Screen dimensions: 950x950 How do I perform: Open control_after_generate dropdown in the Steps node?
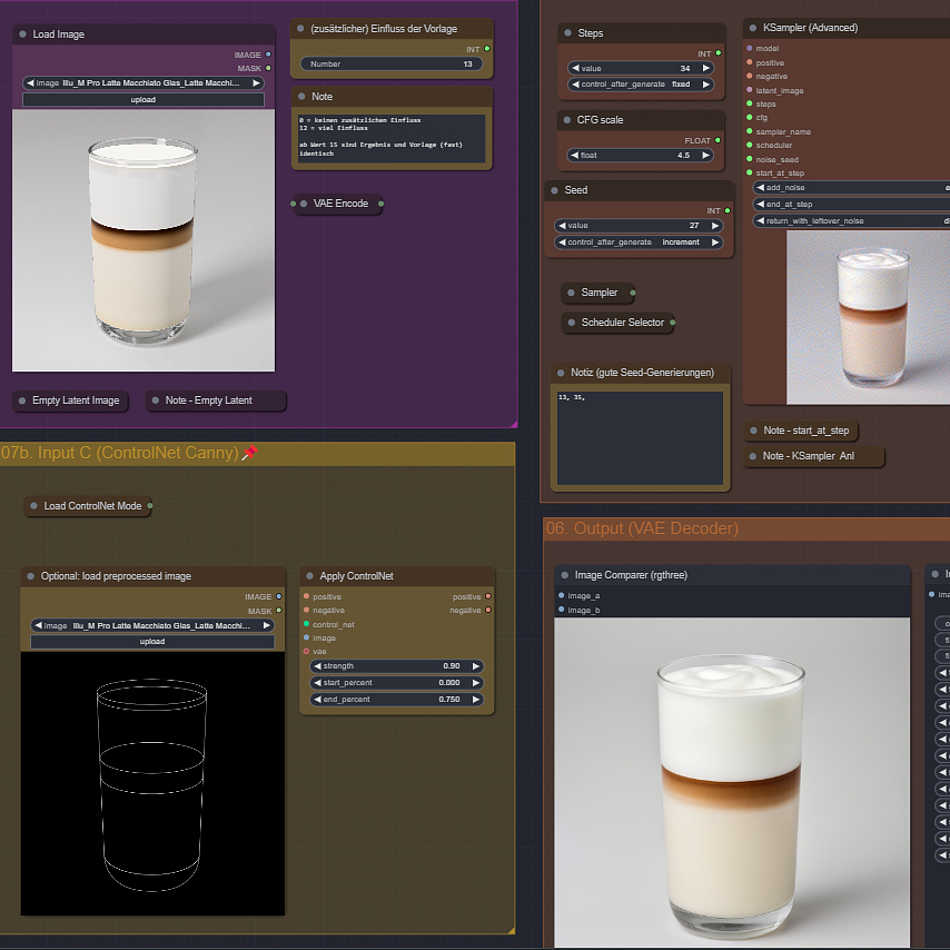click(x=638, y=84)
